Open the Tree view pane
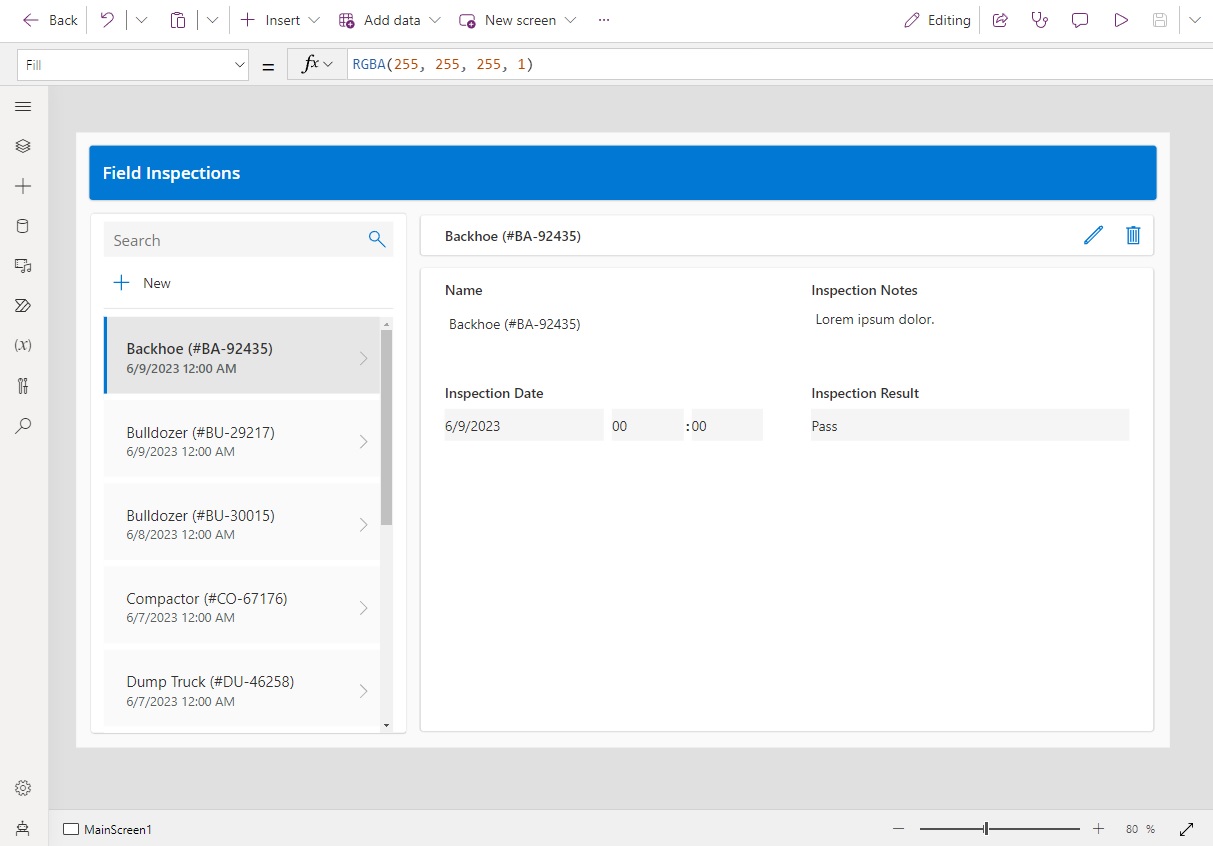1213x846 pixels. (x=23, y=145)
